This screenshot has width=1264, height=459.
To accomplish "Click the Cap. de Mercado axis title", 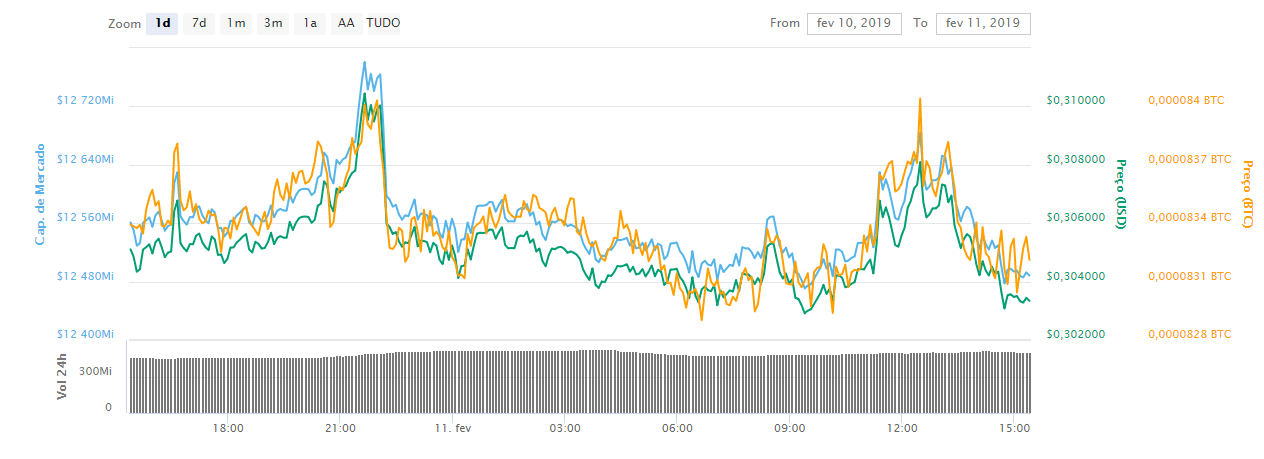I will pyautogui.click(x=41, y=194).
